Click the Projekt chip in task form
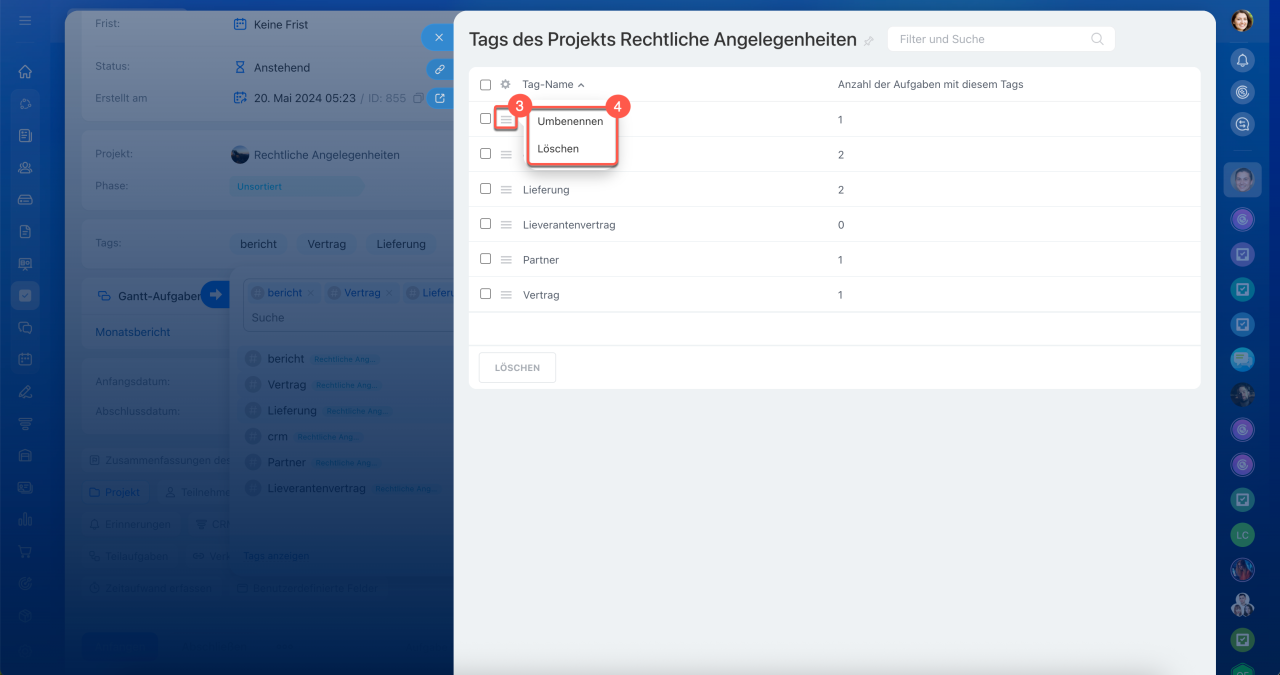Viewport: 1280px width, 675px height. pyautogui.click(x=114, y=493)
